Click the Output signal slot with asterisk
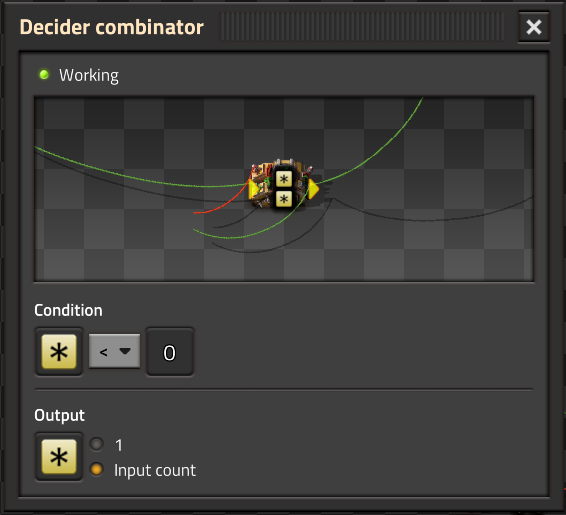 pyautogui.click(x=59, y=457)
